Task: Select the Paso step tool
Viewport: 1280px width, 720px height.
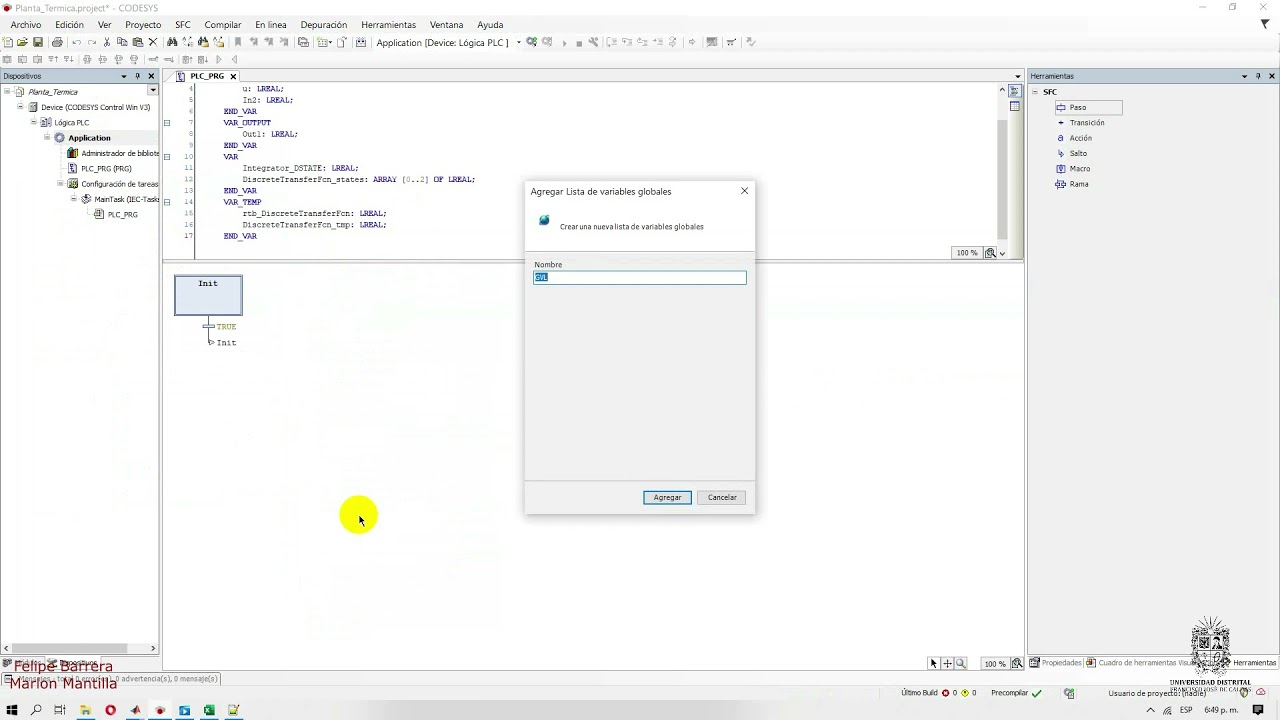Action: tap(1088, 107)
